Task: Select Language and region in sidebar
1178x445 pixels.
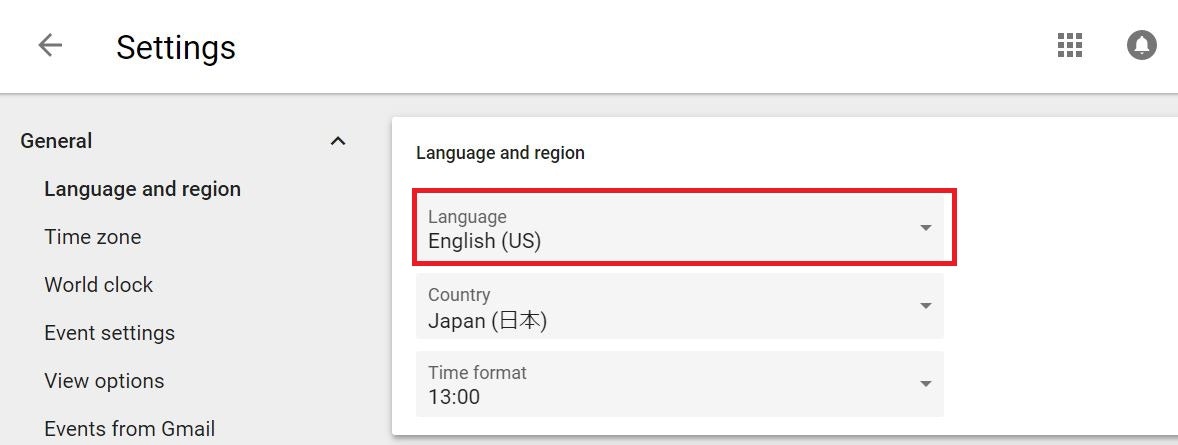Action: tap(143, 189)
